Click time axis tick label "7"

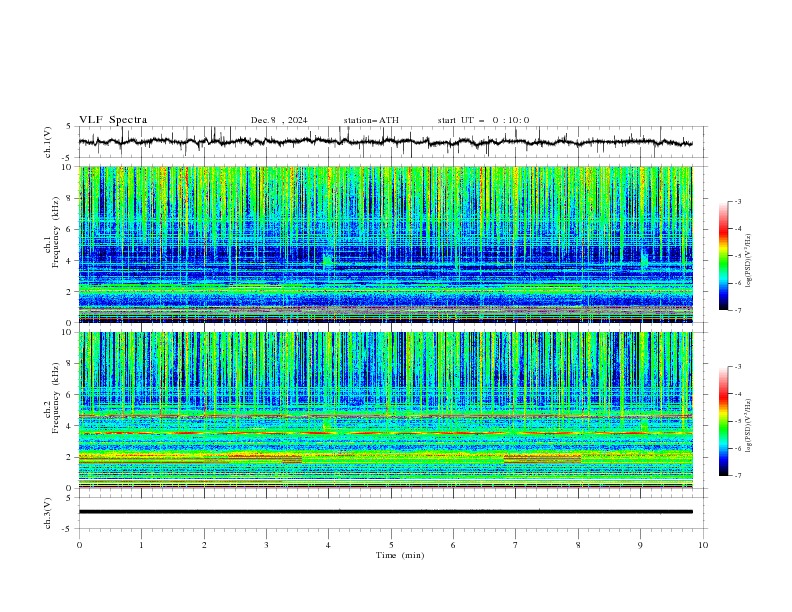click(x=516, y=545)
